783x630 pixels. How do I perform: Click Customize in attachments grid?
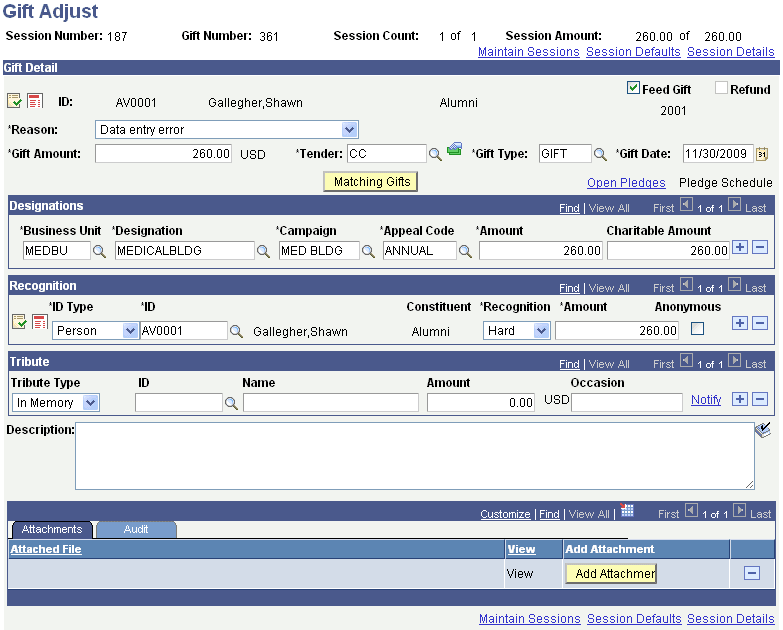click(x=505, y=514)
